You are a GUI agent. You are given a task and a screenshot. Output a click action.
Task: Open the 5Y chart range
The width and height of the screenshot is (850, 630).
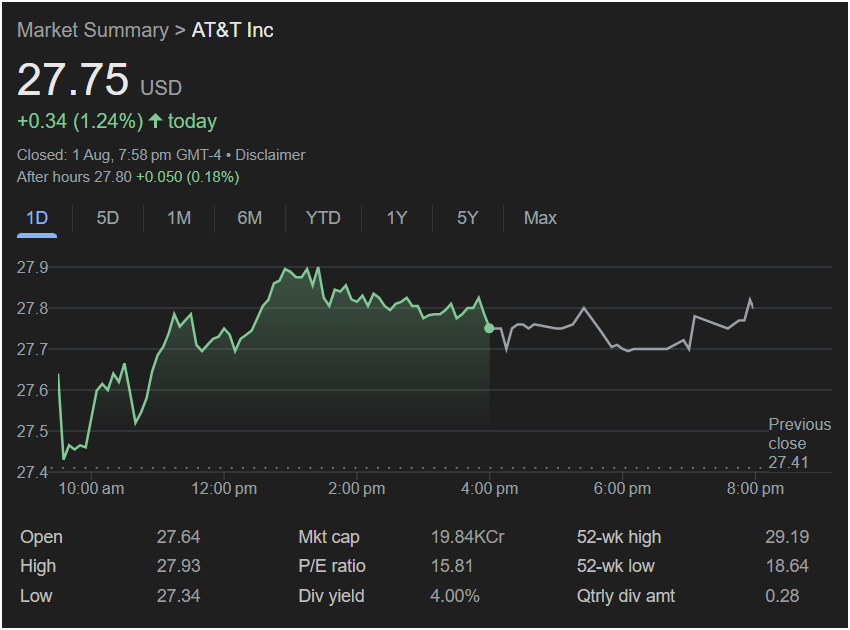point(467,218)
